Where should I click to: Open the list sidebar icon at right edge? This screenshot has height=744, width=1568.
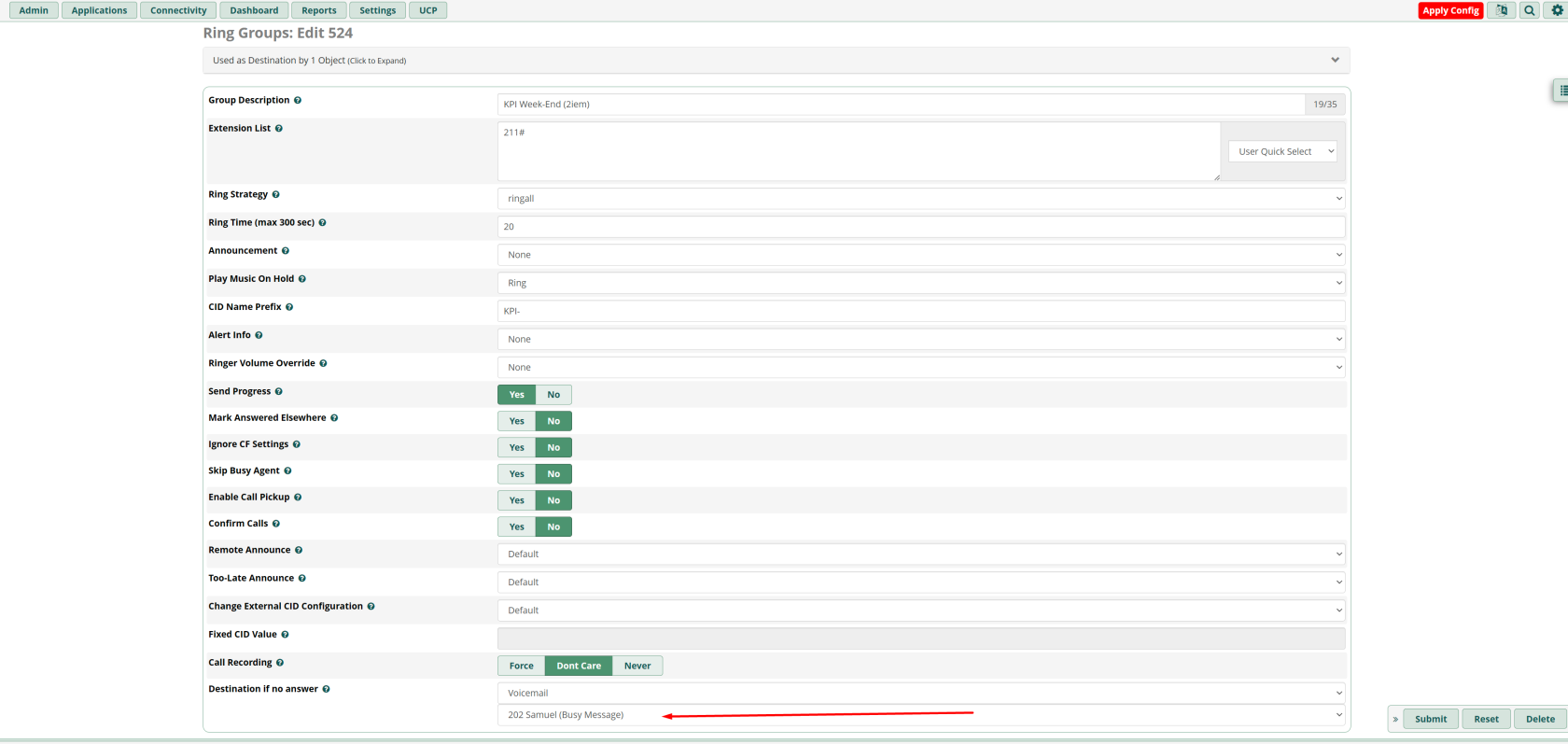1562,91
